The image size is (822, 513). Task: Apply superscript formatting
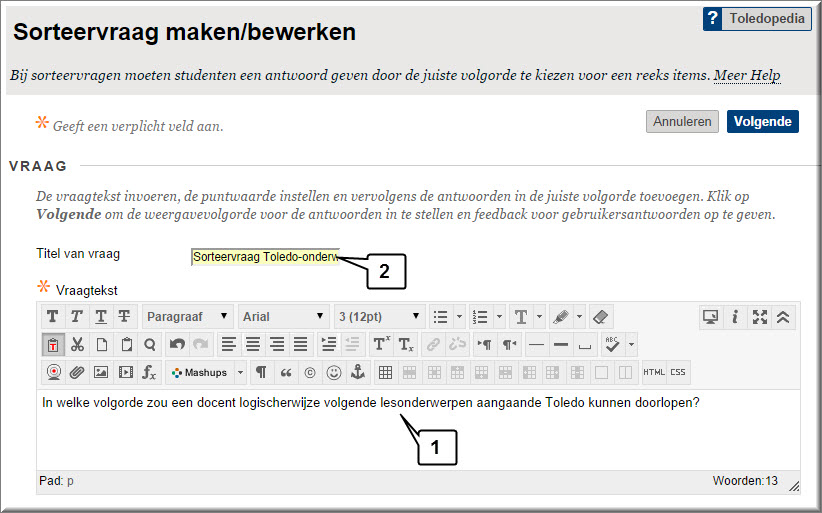pyautogui.click(x=381, y=345)
